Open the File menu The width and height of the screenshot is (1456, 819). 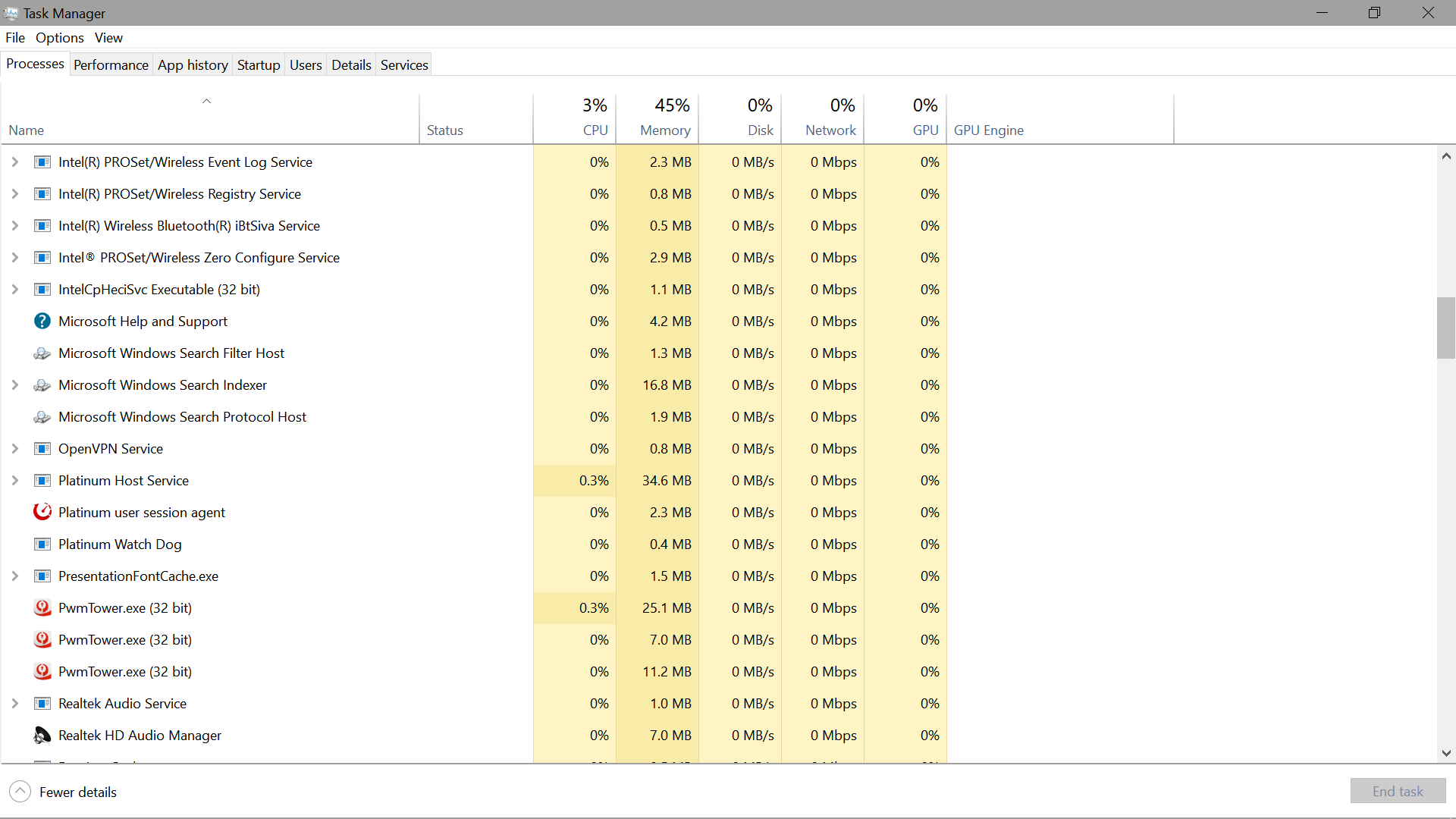click(x=15, y=38)
